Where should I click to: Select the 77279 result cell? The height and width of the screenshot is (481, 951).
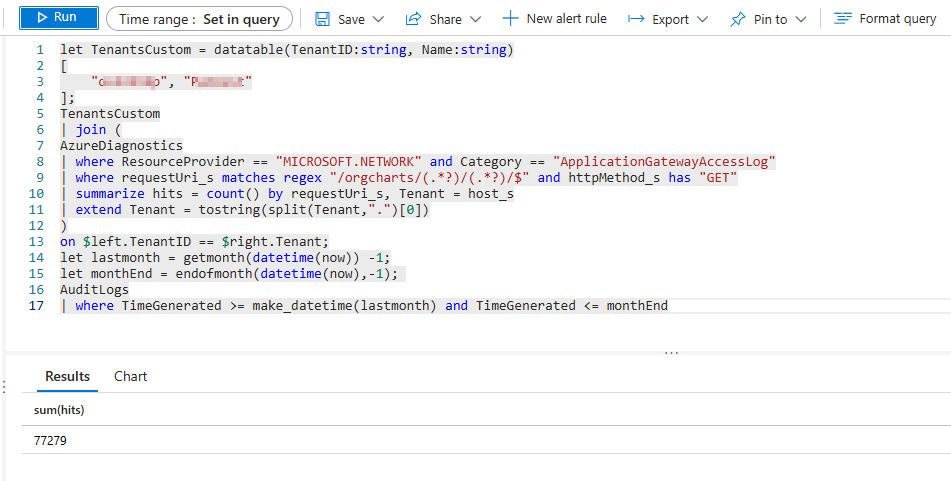[50, 440]
